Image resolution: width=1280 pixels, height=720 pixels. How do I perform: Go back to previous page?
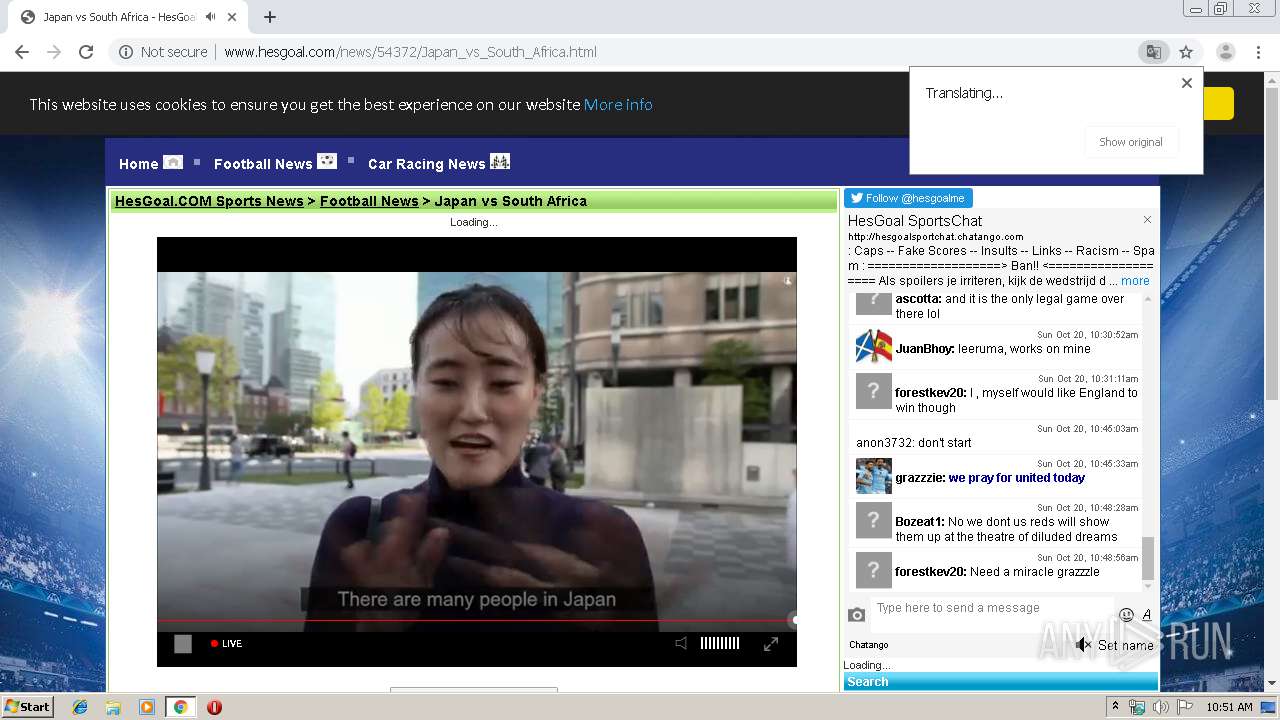pyautogui.click(x=22, y=52)
